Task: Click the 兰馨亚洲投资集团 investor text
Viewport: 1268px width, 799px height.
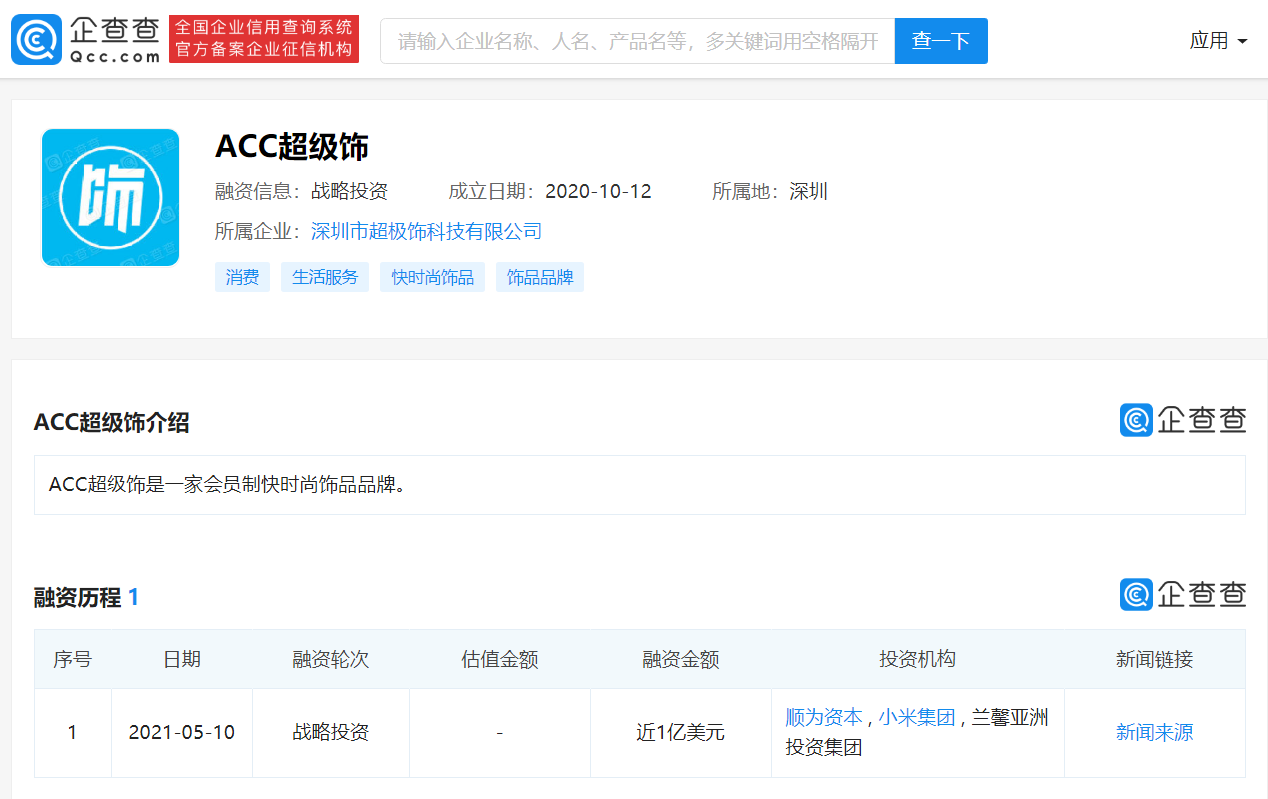Action: (x=917, y=732)
